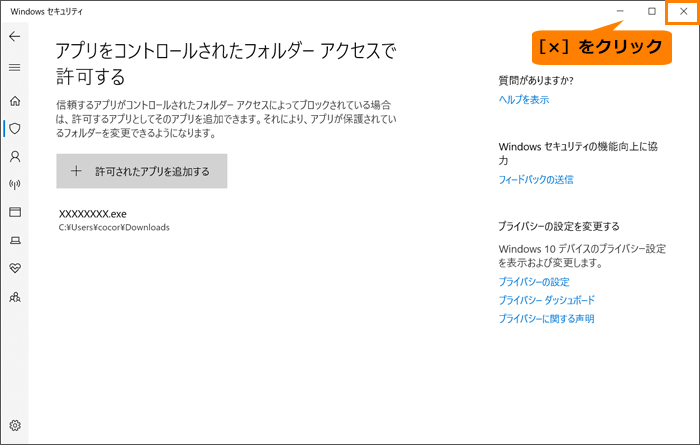Open Device security laptop icon
This screenshot has height=445, width=700.
pos(15,241)
